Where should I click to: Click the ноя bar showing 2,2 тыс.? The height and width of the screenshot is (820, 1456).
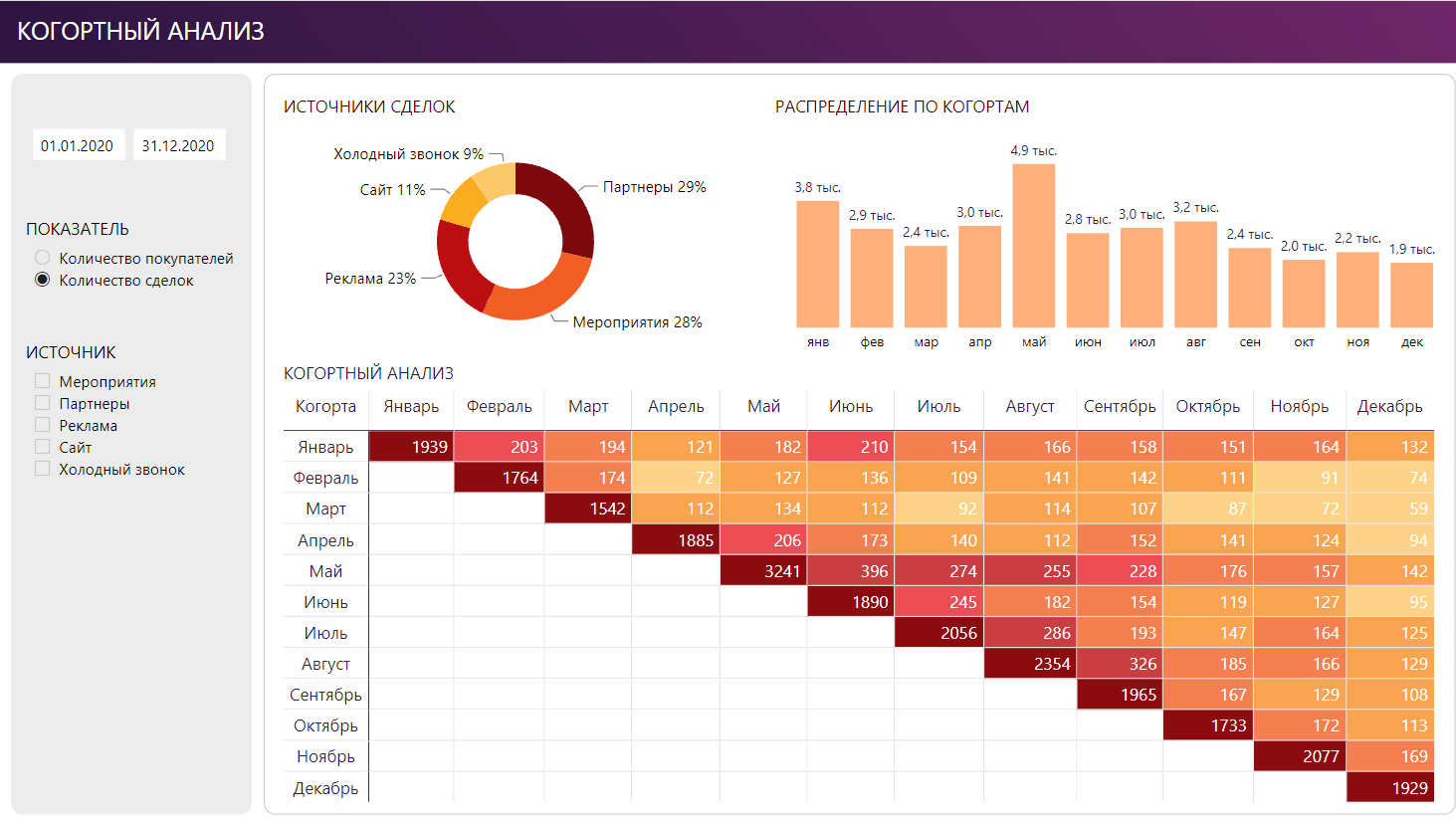pos(1357,290)
